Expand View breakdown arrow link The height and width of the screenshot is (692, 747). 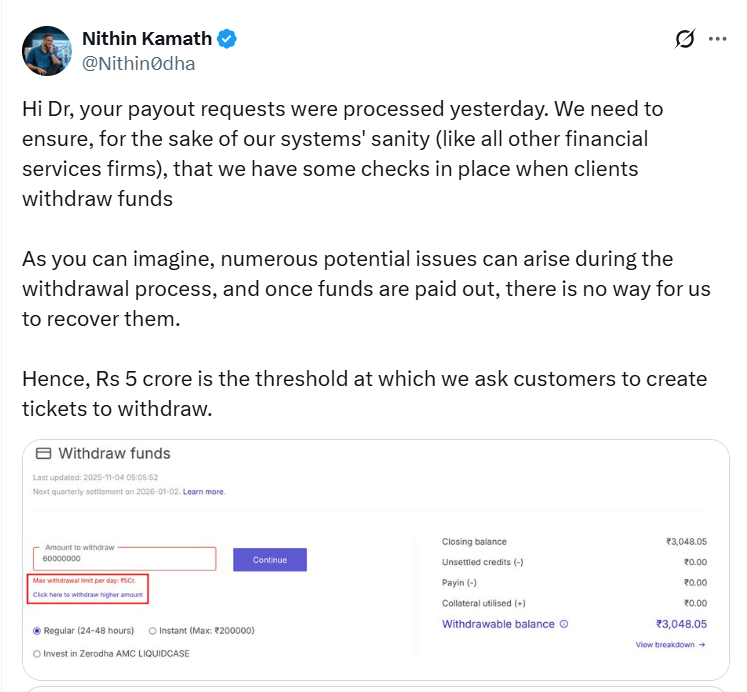coord(670,645)
